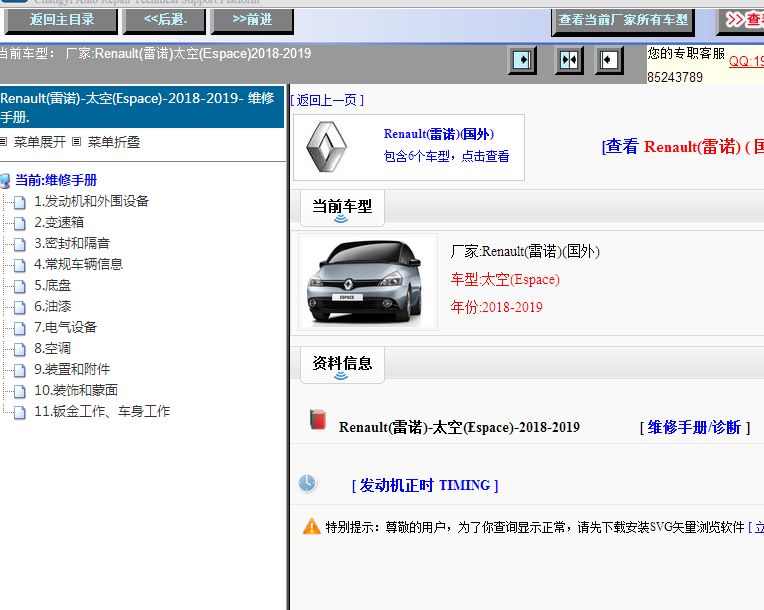The height and width of the screenshot is (610, 764).
Task: Click the red book icon
Action: click(318, 420)
